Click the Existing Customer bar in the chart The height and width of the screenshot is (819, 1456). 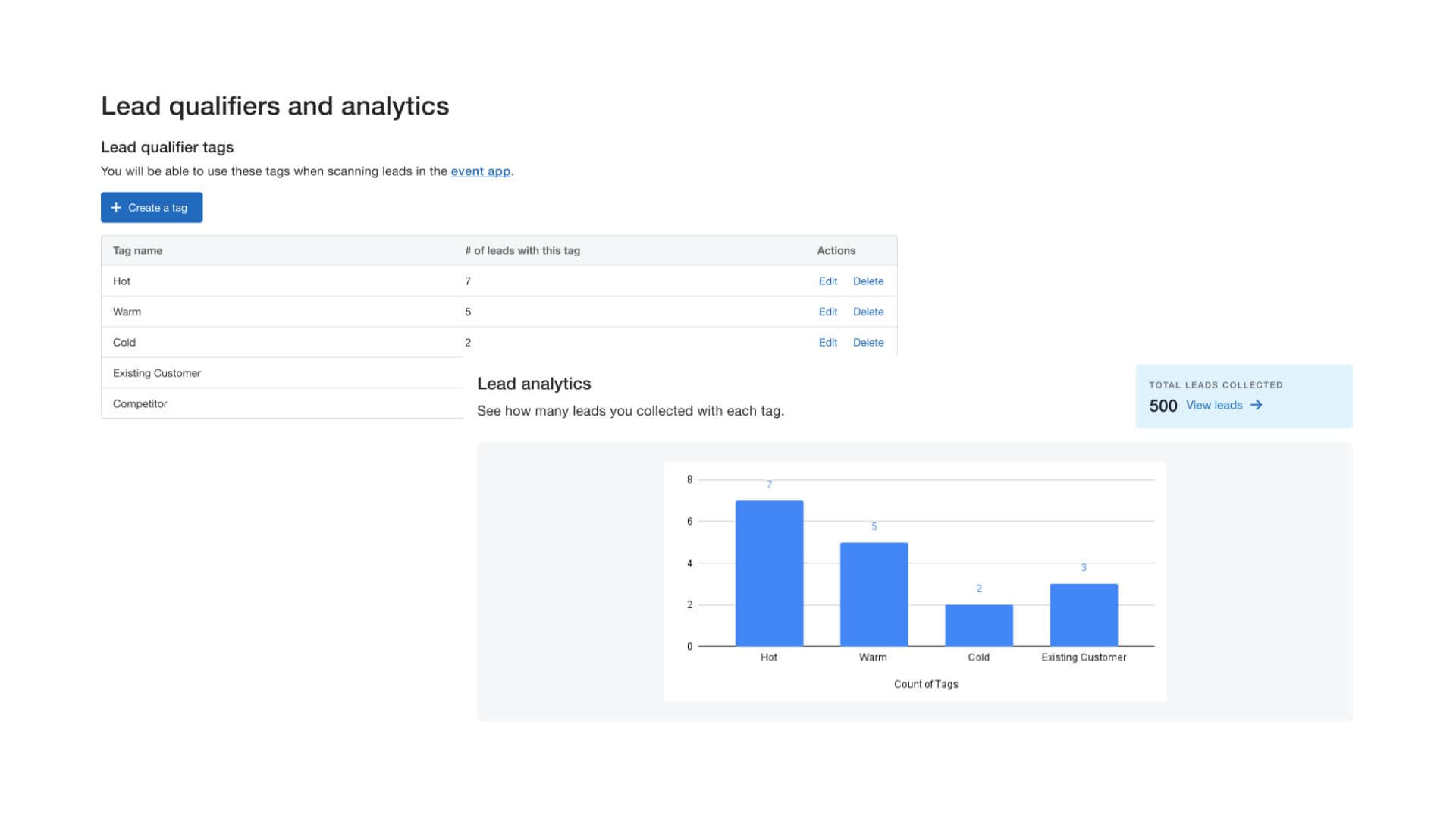pos(1083,616)
